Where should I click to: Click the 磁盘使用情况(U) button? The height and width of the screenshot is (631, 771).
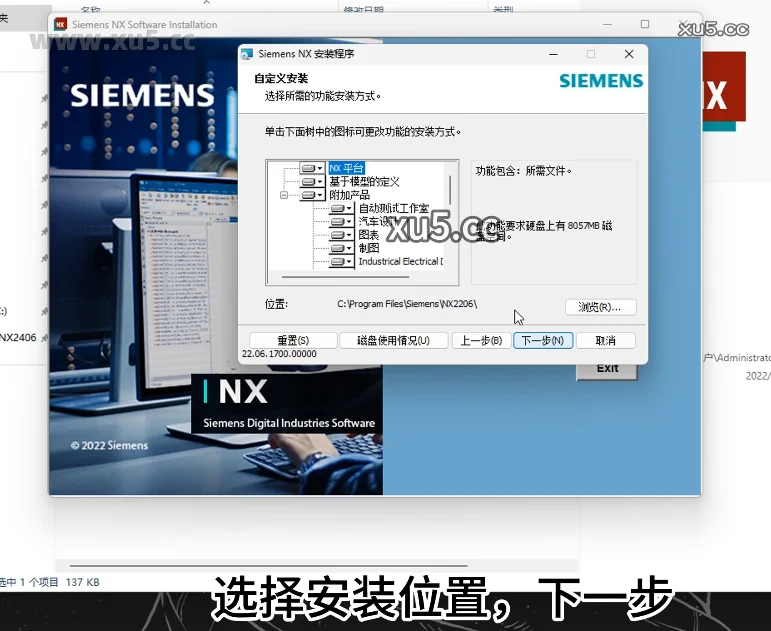point(385,340)
